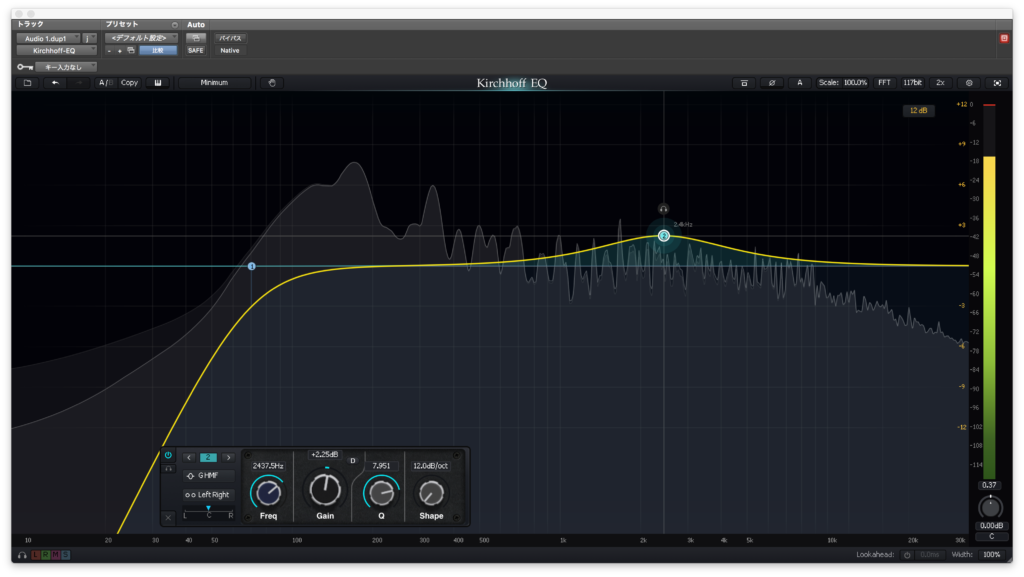Show the piano keyboard display
The image size is (1024, 577).
click(x=158, y=83)
